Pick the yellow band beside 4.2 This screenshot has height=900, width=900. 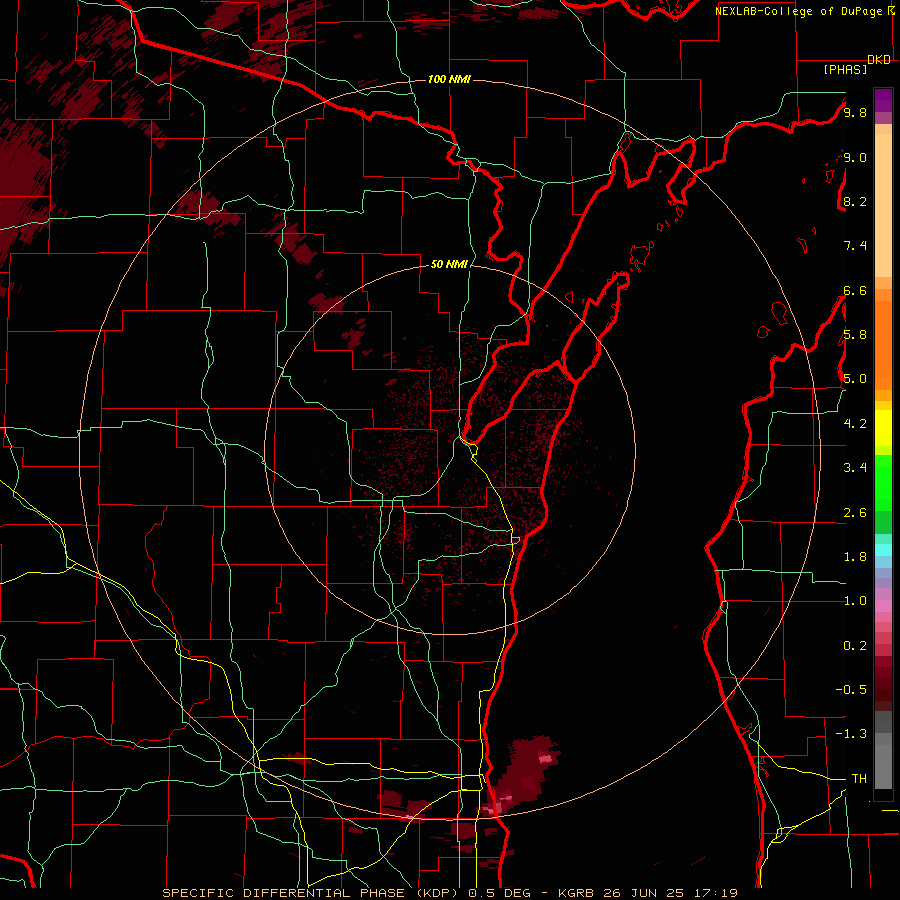(x=883, y=428)
